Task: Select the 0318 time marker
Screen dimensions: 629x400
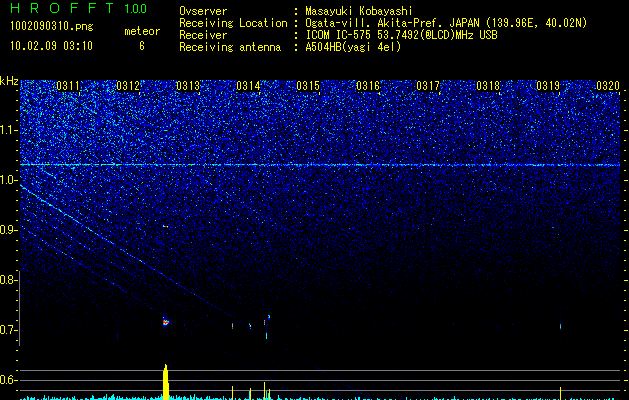Action: pyautogui.click(x=488, y=86)
